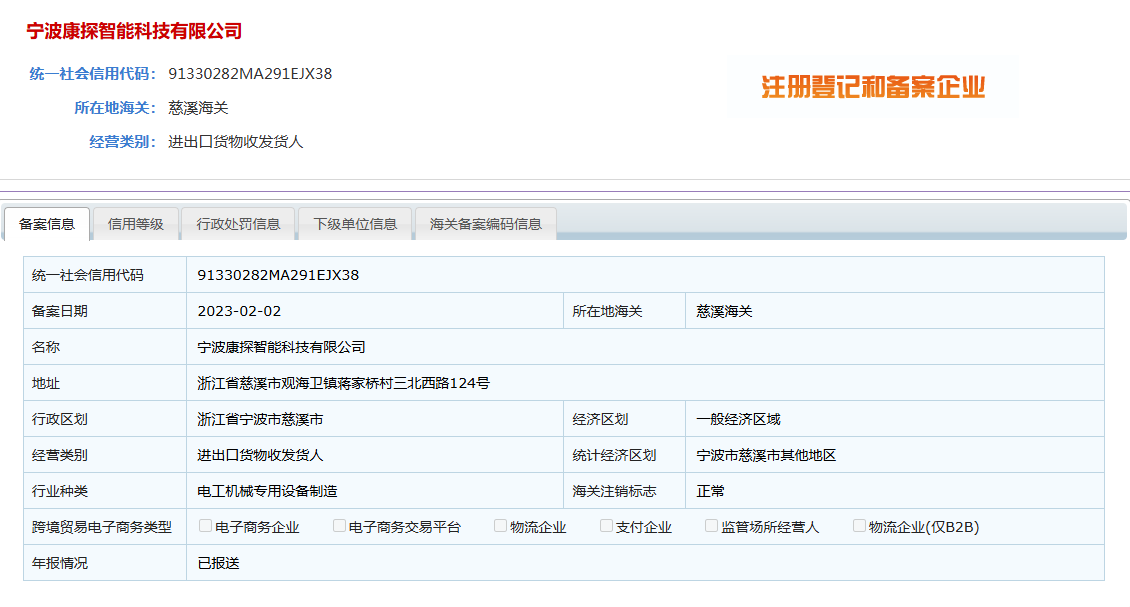Screen dimensions: 1130x607
Task: Click 进出口货物收发货人 beside the blue 经营类别 label
Action: (x=236, y=142)
